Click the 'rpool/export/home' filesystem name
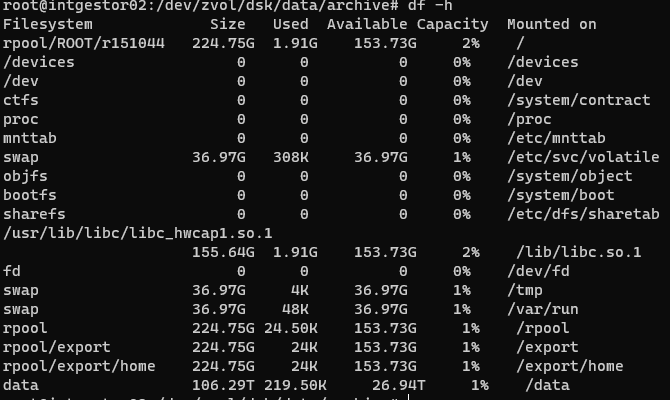This screenshot has height=400, width=670. [x=79, y=366]
